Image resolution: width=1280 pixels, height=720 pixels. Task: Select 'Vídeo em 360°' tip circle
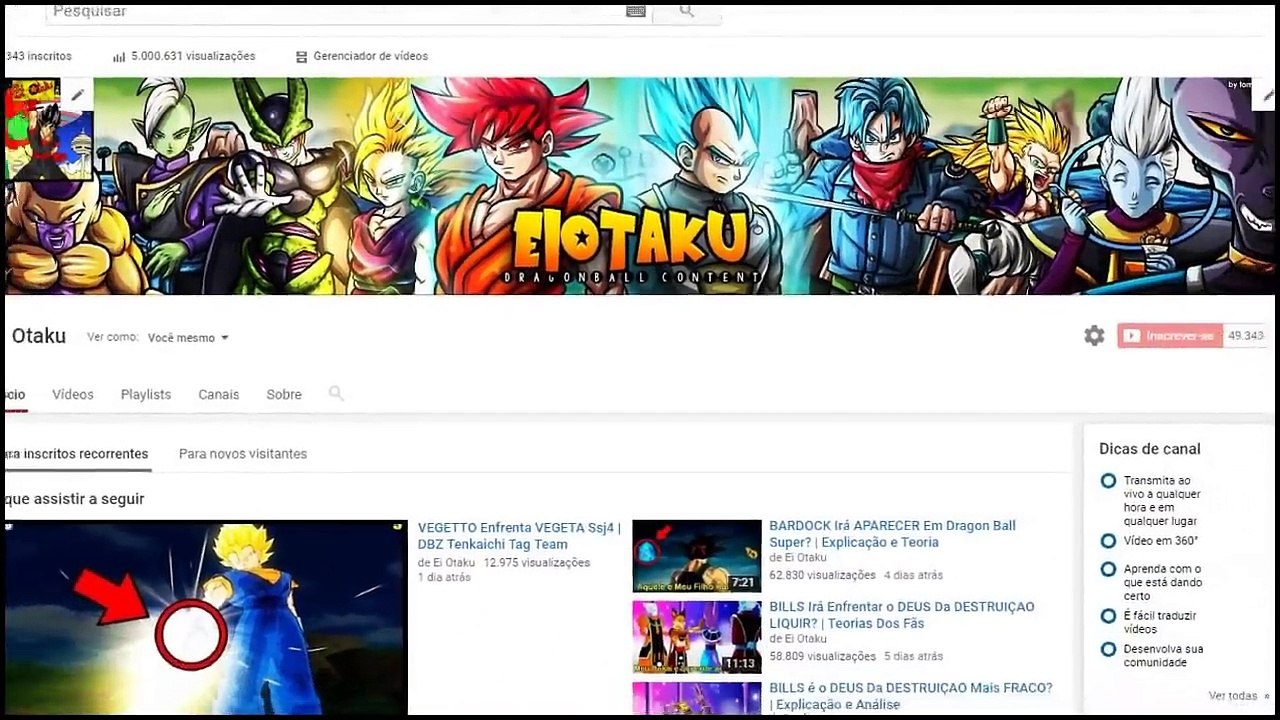pos(1108,541)
